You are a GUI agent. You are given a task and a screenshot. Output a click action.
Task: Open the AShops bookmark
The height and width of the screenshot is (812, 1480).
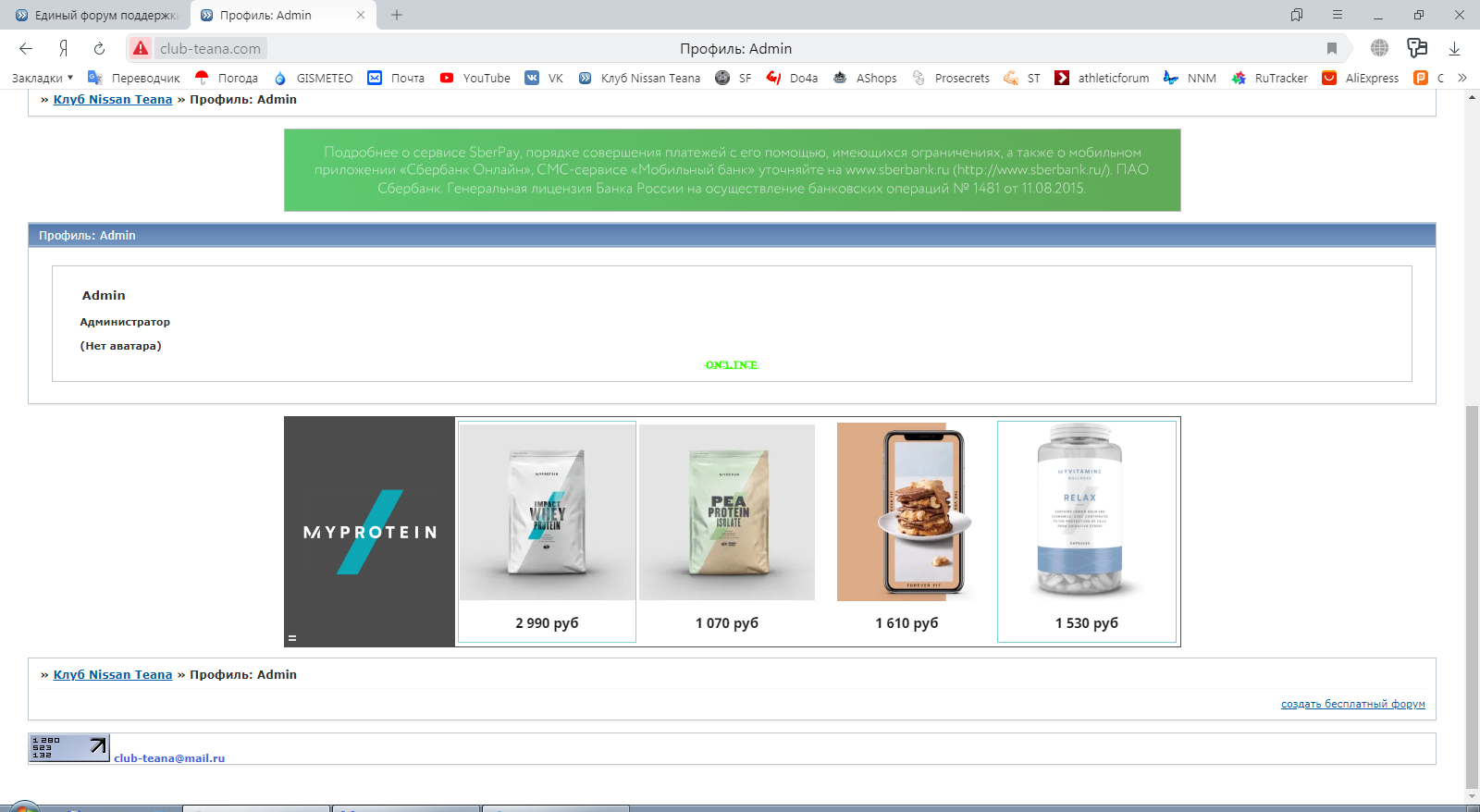pyautogui.click(x=865, y=78)
